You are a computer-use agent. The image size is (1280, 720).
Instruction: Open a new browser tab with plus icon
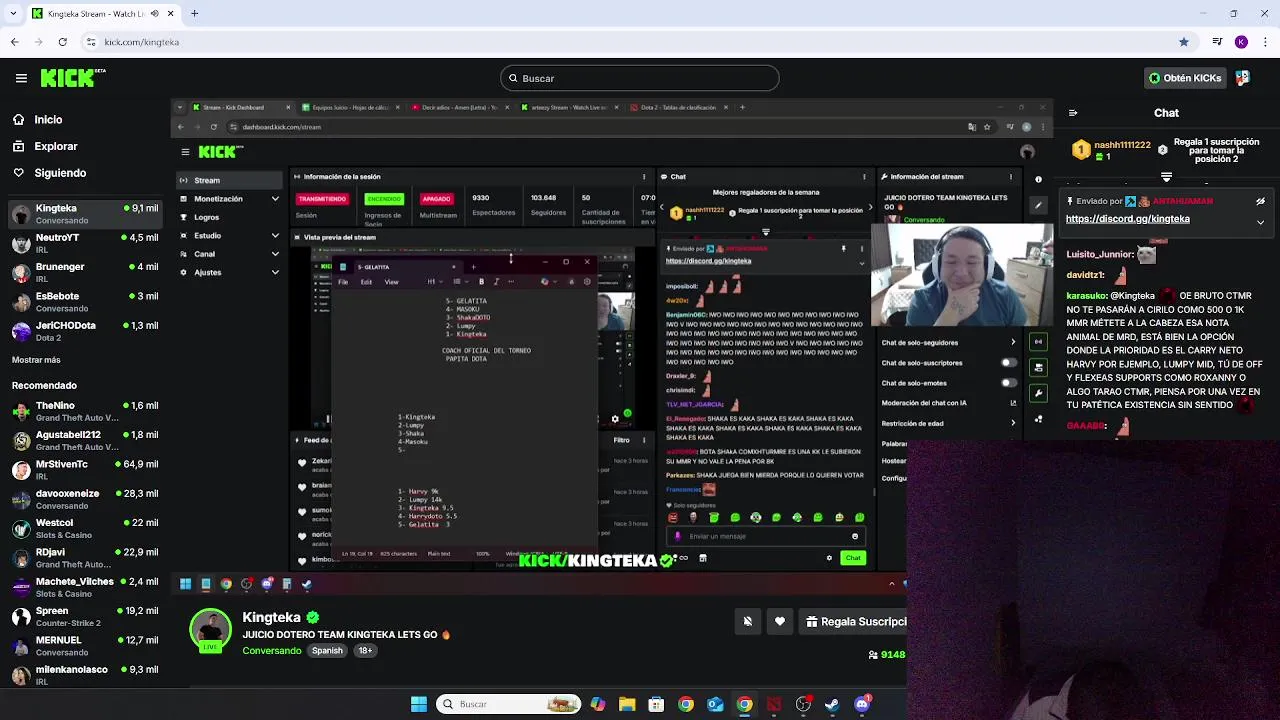click(194, 13)
